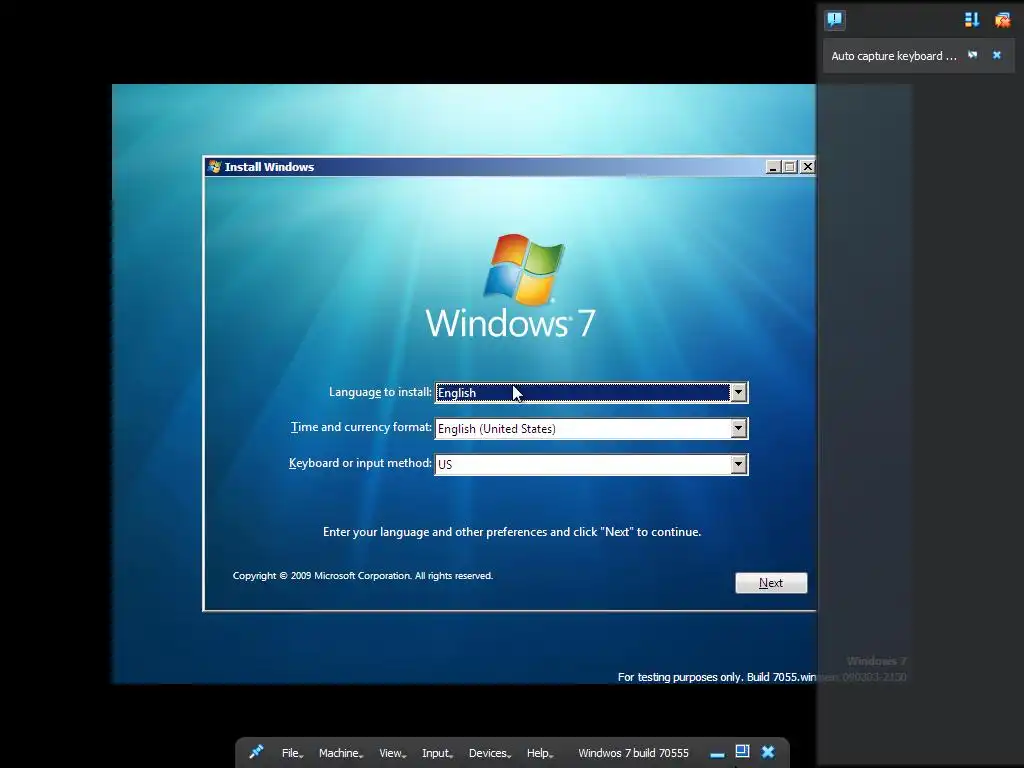Open the Machine menu

(x=340, y=753)
